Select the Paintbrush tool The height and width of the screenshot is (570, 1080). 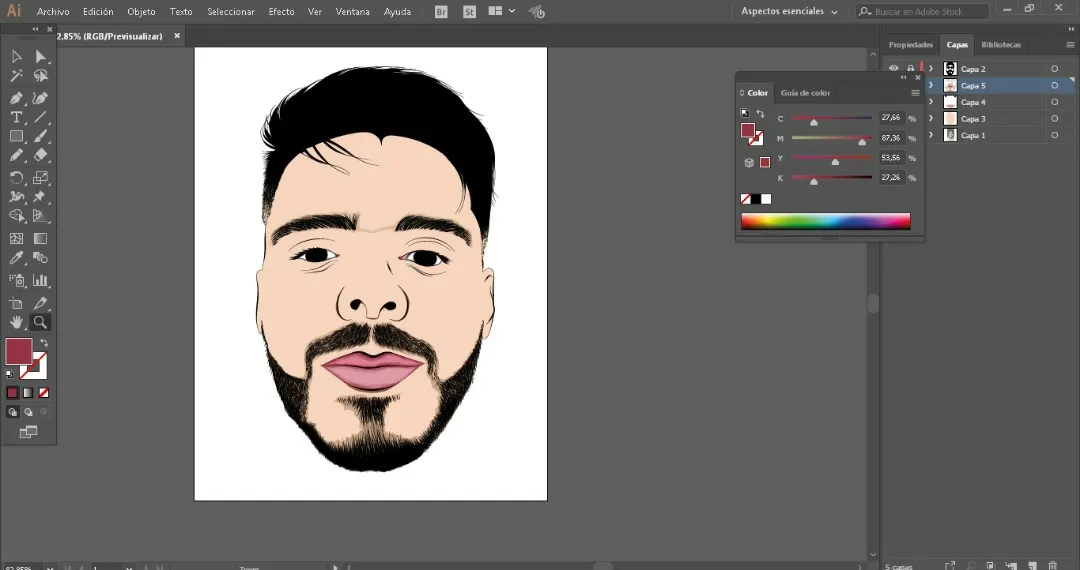click(41, 136)
